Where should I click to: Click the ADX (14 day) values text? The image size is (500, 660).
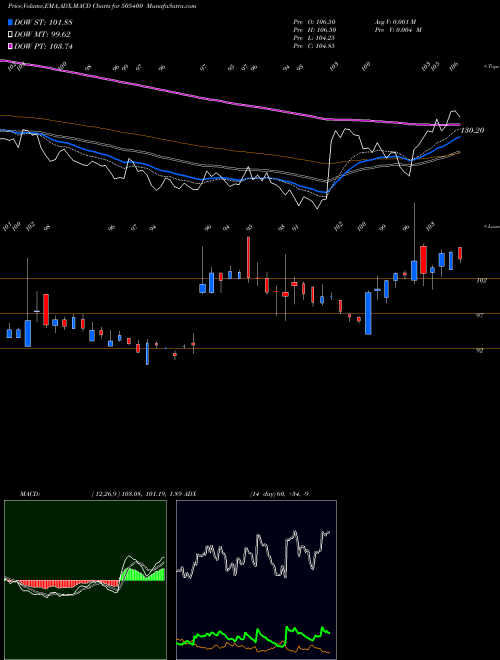279,494
